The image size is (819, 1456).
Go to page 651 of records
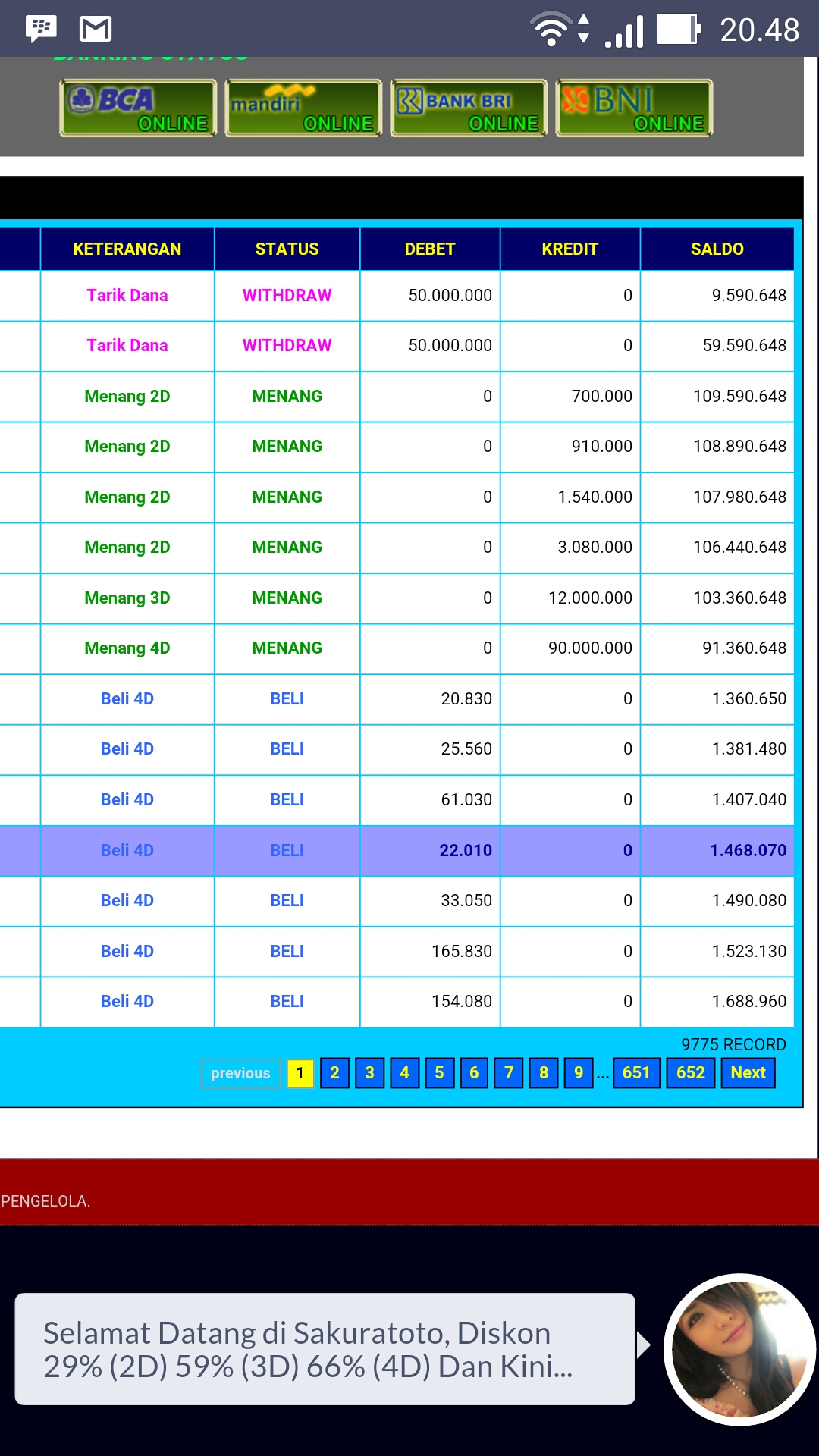pos(636,1073)
